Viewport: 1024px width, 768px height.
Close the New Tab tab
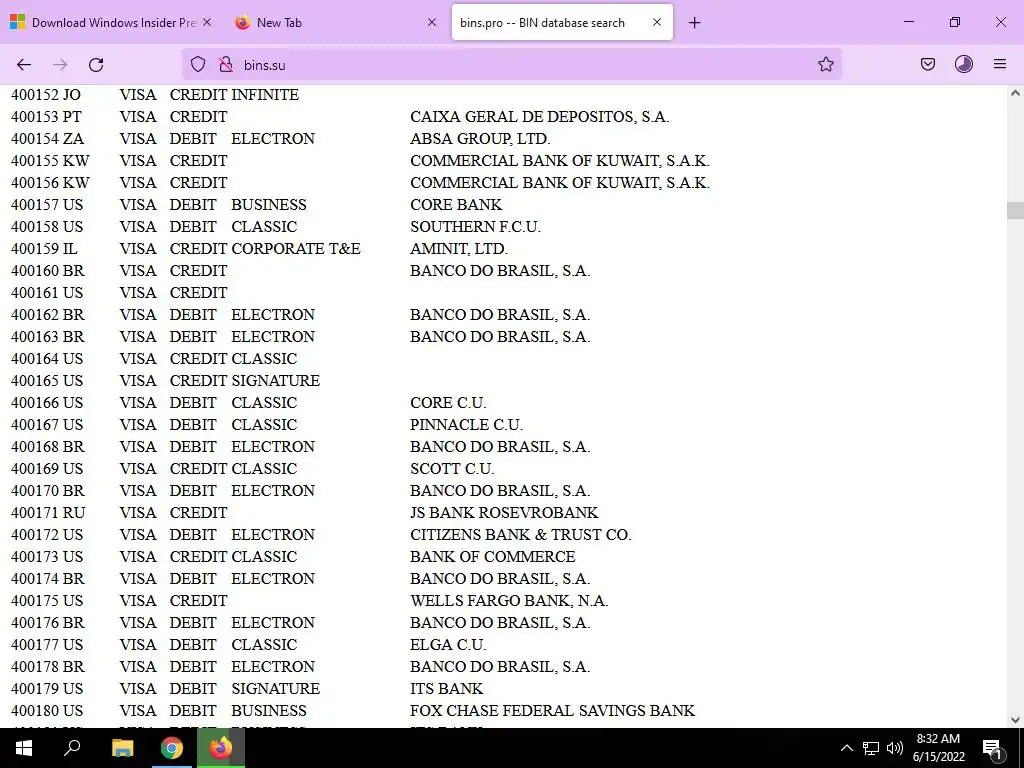(x=432, y=22)
